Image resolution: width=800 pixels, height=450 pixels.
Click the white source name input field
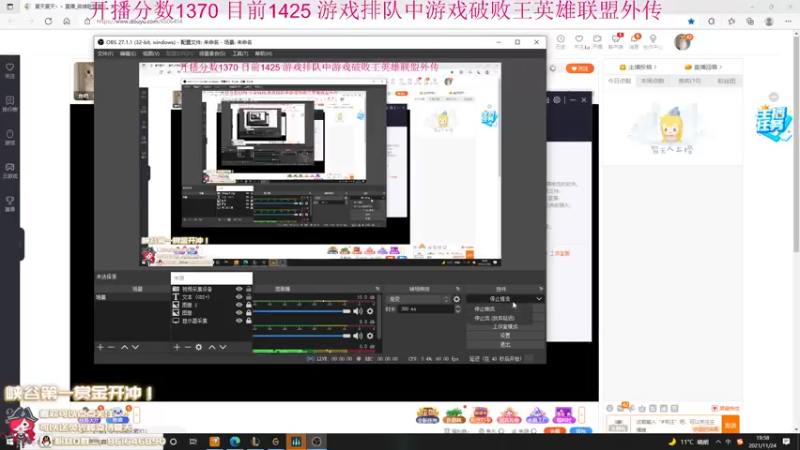coord(212,278)
